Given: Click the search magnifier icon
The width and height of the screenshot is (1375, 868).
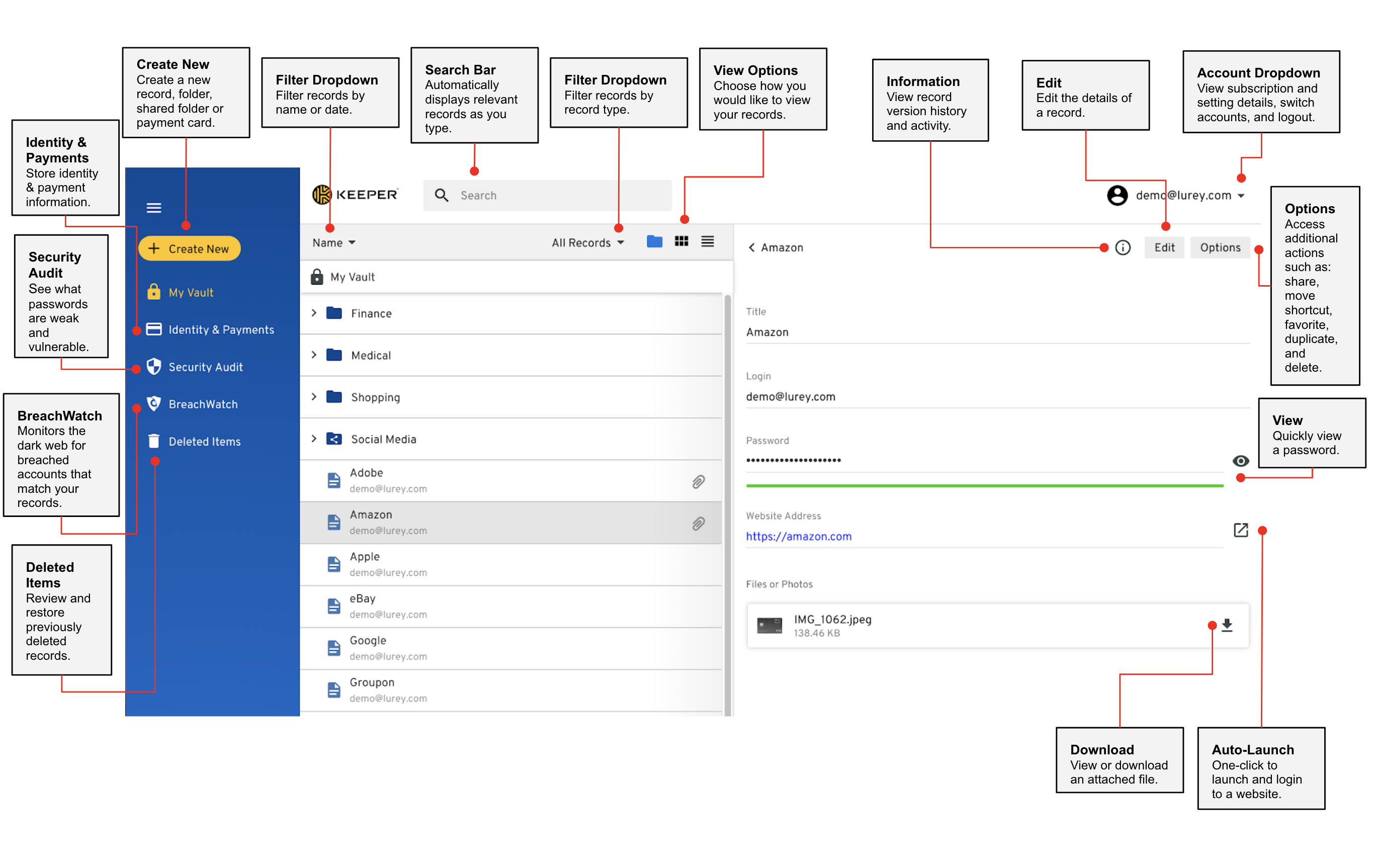Looking at the screenshot, I should tap(442, 195).
